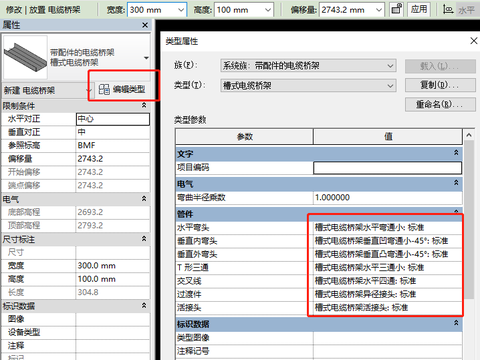Click the type parameters vertical scrollbar thumb
480x360 pixels.
(469, 219)
